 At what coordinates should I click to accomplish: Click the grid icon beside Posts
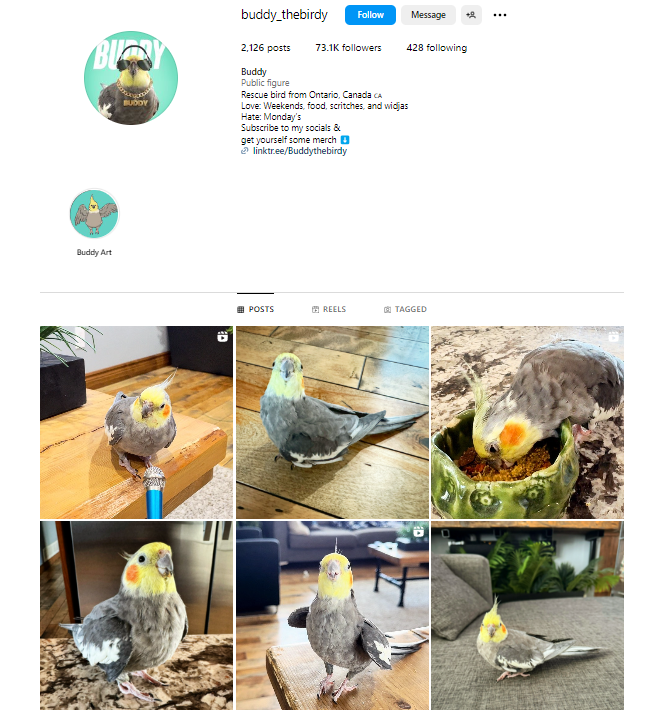240,309
